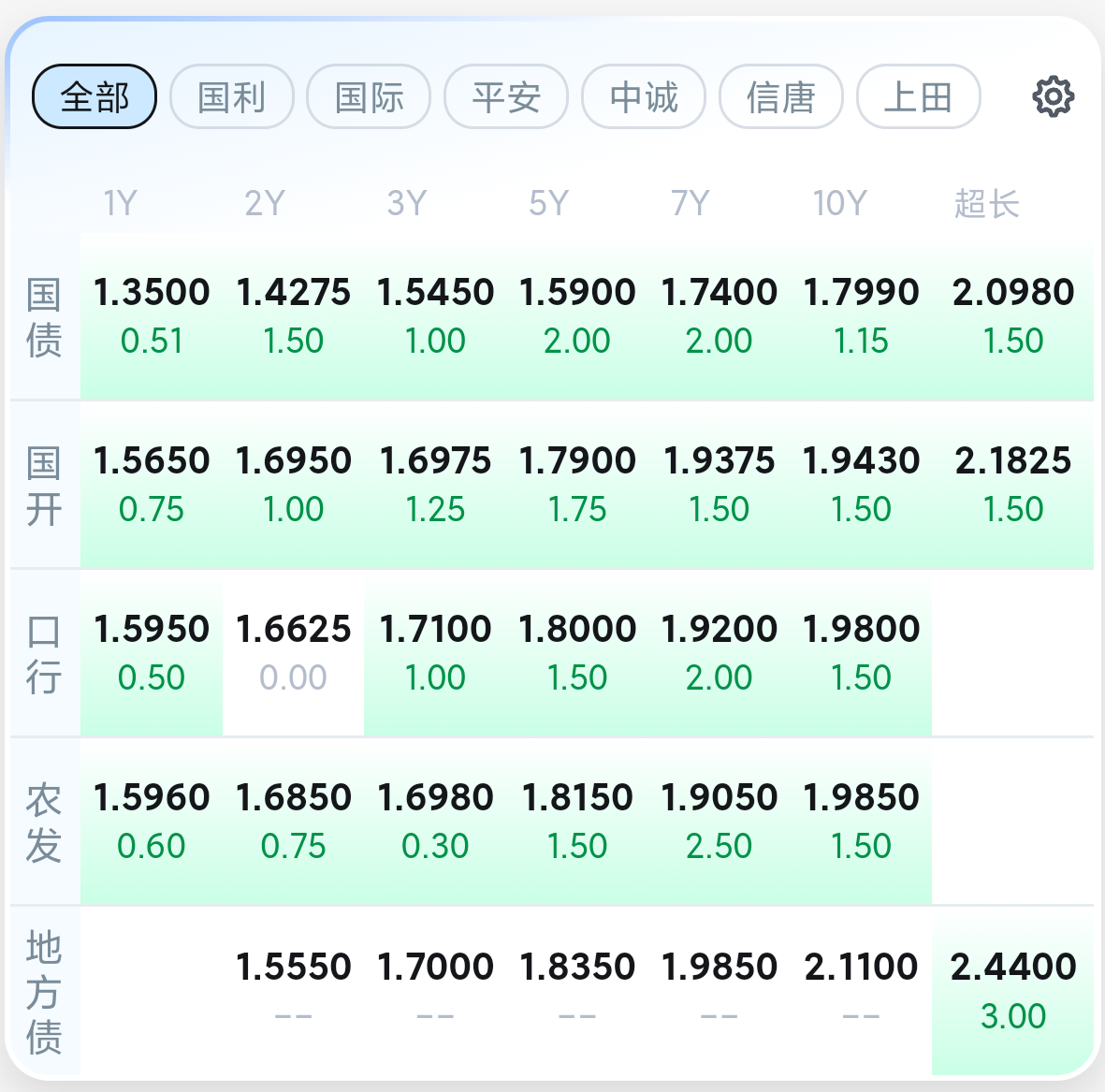Select the 地方债 row label
1105x1092 pixels.
[x=44, y=992]
